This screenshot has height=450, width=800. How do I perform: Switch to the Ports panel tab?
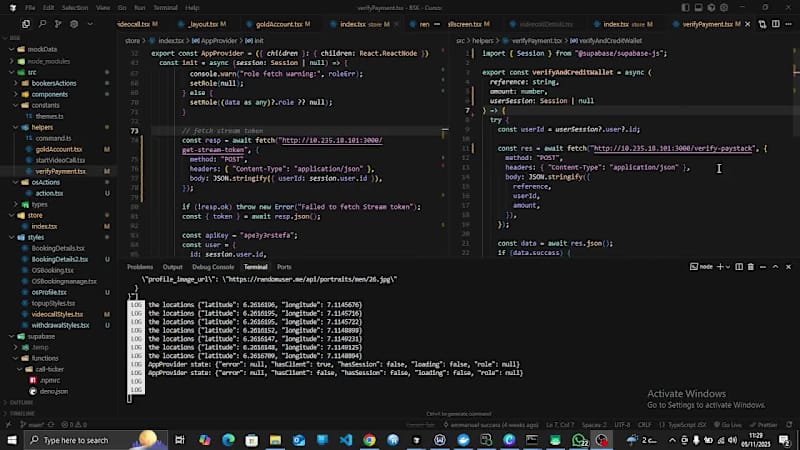(284, 267)
